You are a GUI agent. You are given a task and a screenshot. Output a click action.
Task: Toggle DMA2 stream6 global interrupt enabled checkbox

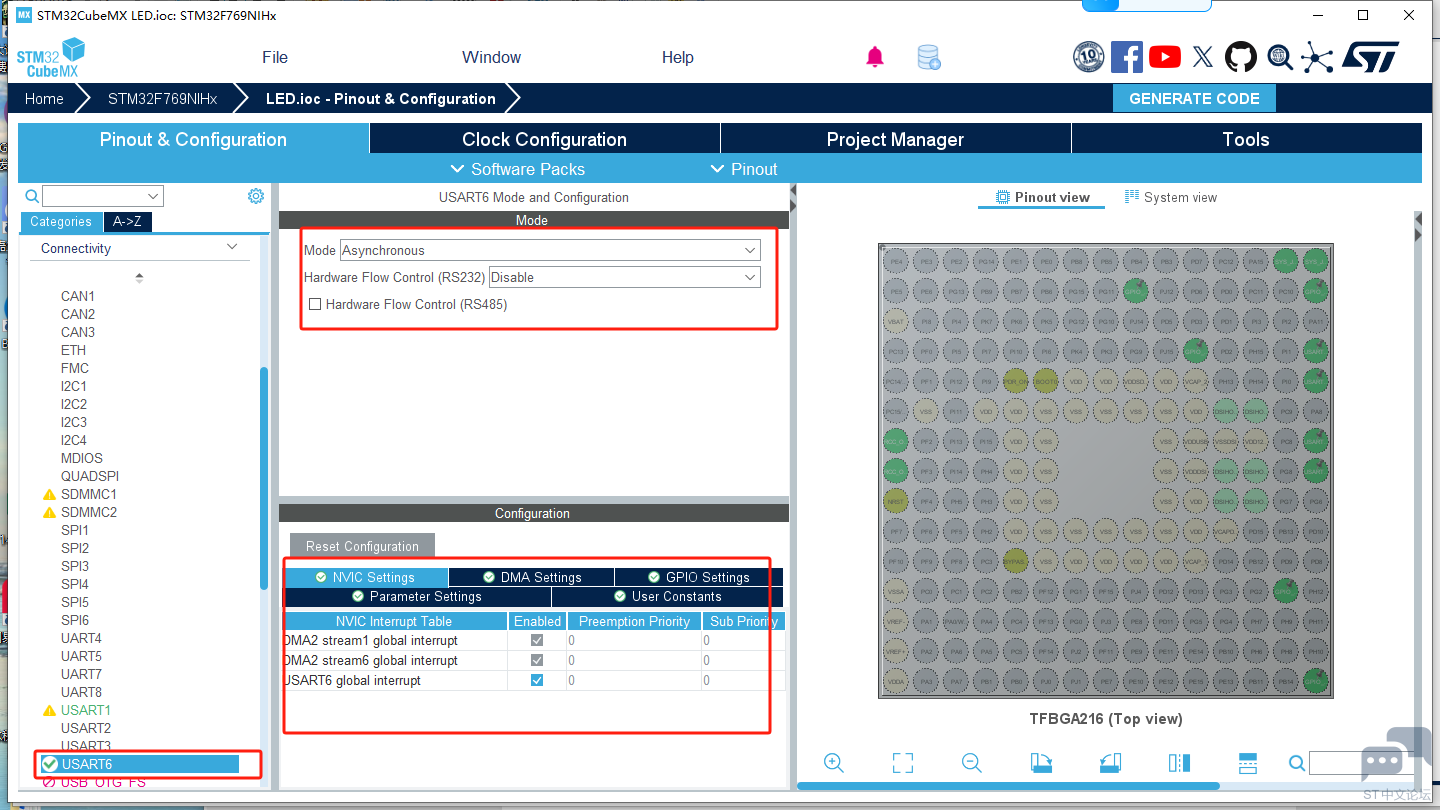(537, 660)
